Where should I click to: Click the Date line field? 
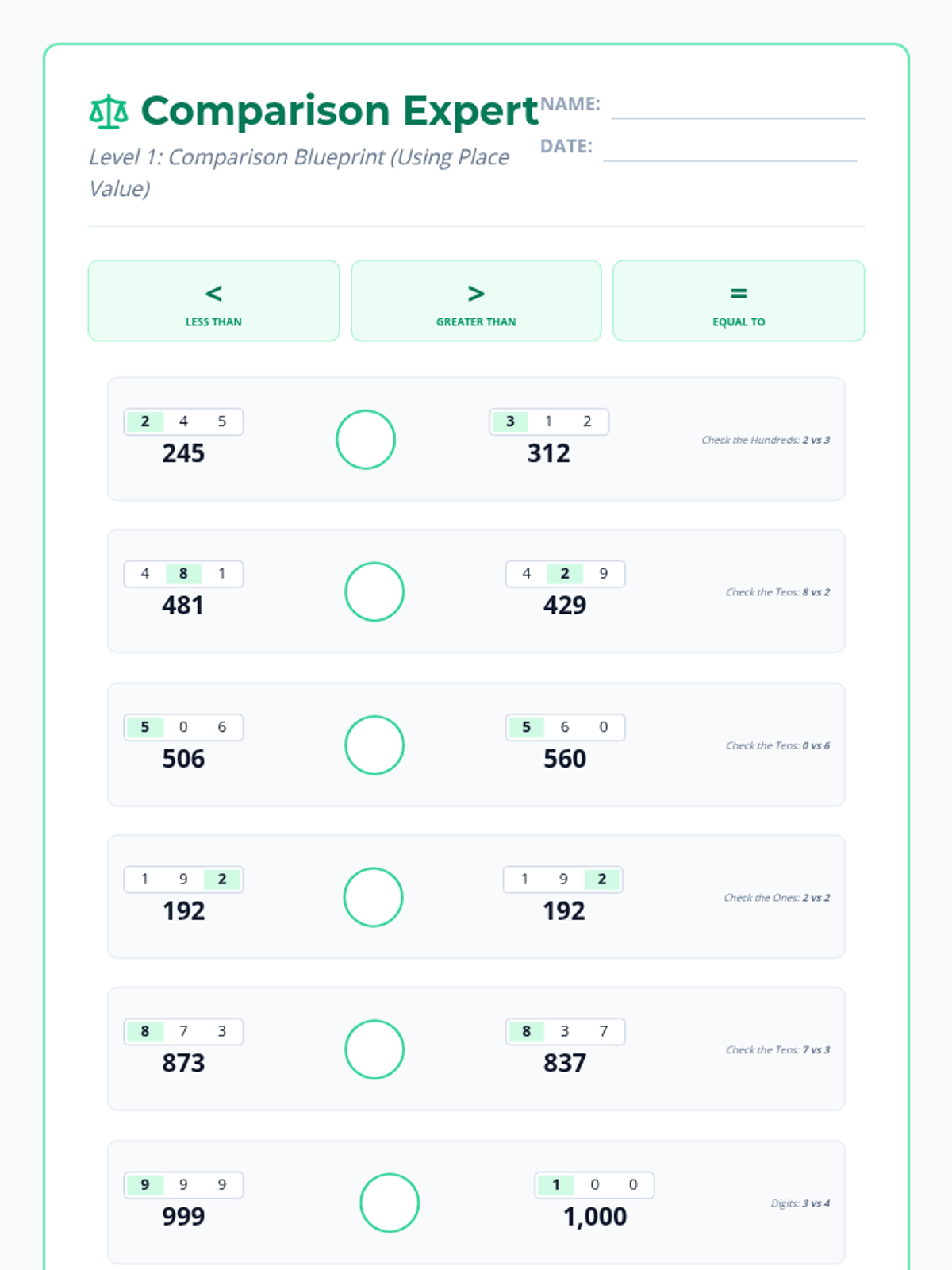pyautogui.click(x=730, y=149)
